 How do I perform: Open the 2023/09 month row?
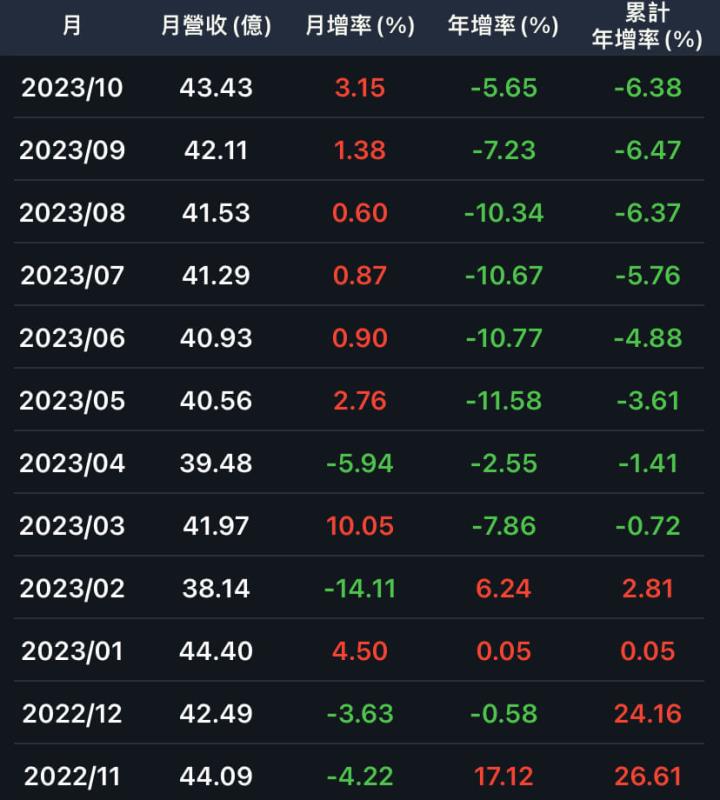tap(72, 150)
